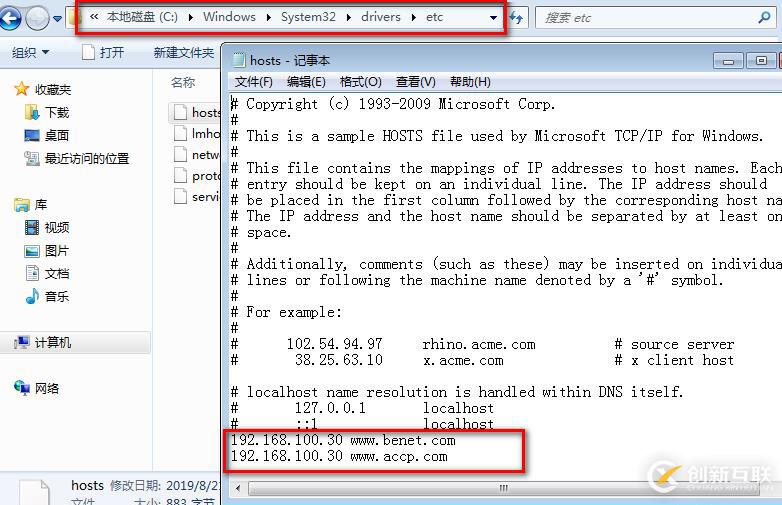Select Windows in address breadcrumb
Image resolution: width=782 pixels, height=505 pixels.
(x=229, y=17)
